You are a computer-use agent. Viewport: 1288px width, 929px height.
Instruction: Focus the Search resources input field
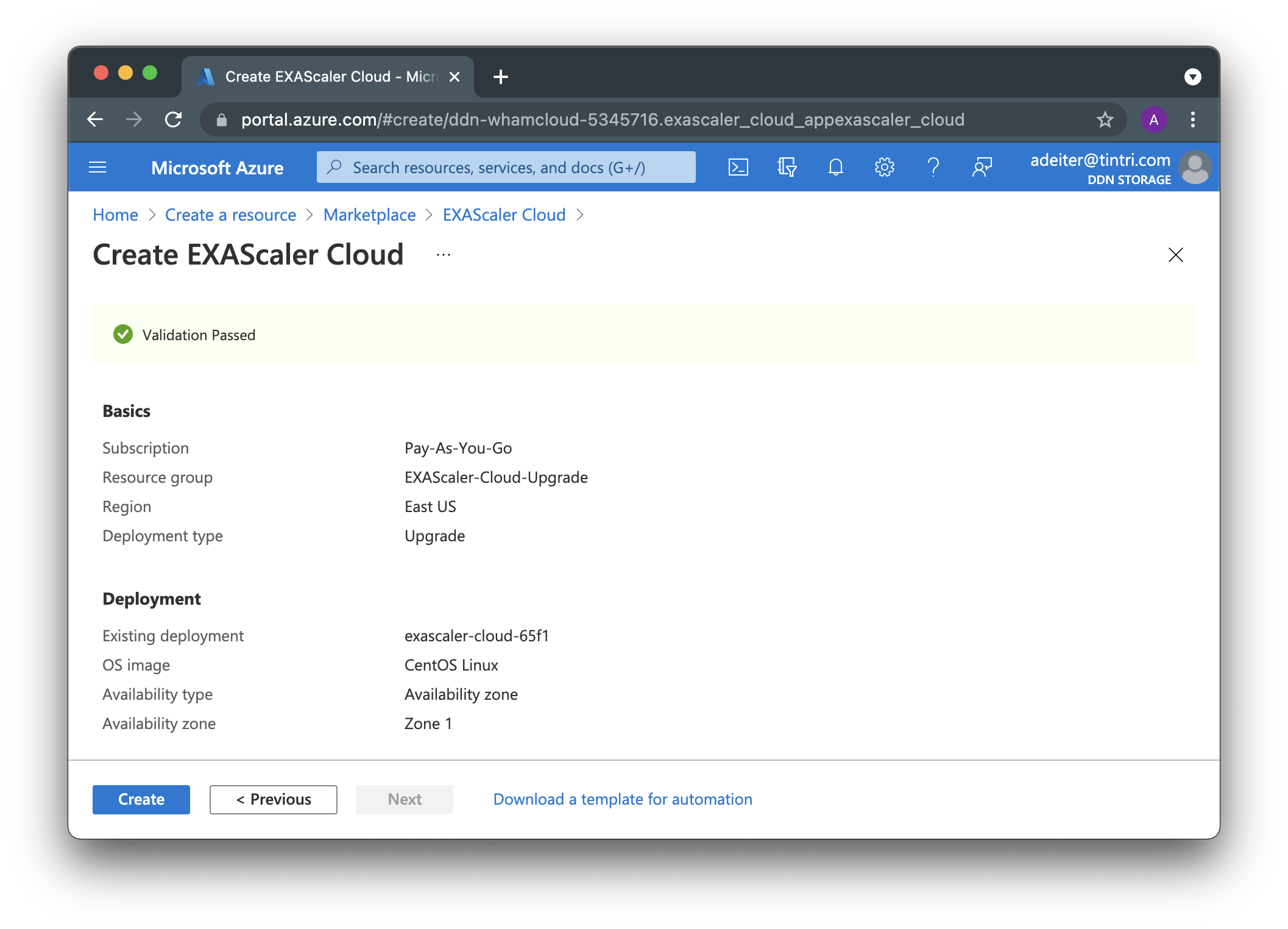506,167
